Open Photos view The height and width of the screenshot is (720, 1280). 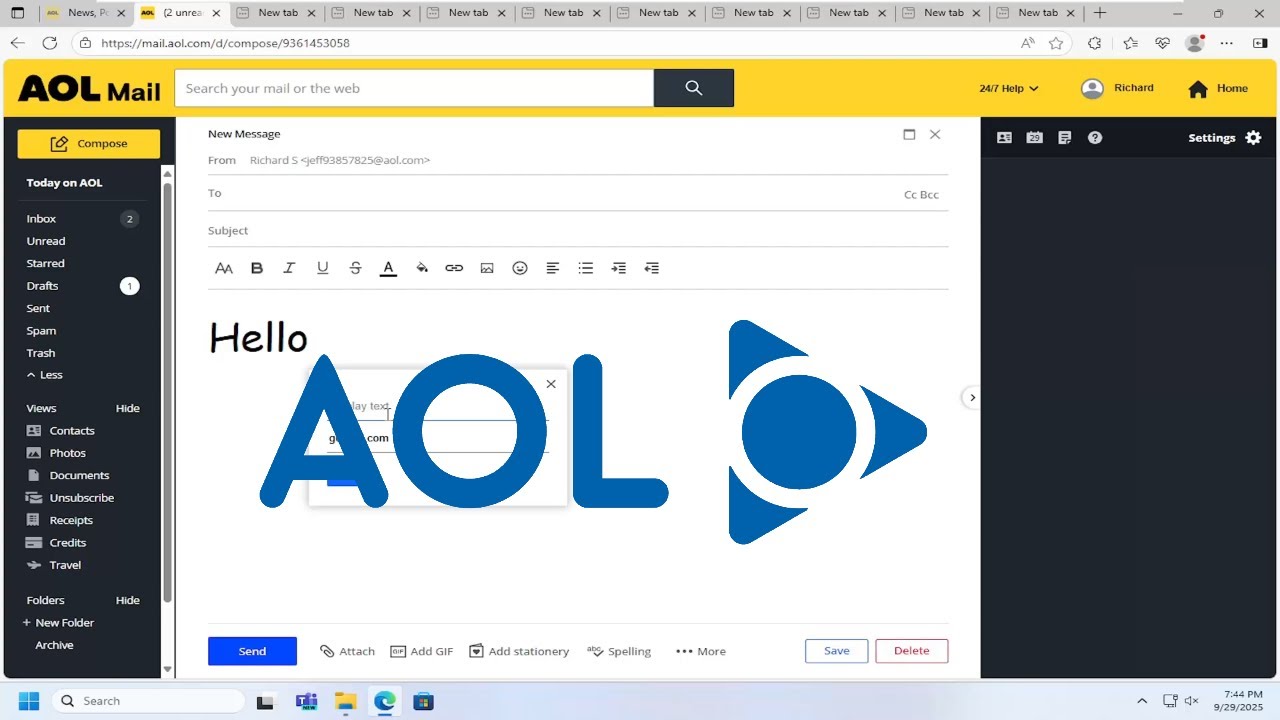coord(56,453)
